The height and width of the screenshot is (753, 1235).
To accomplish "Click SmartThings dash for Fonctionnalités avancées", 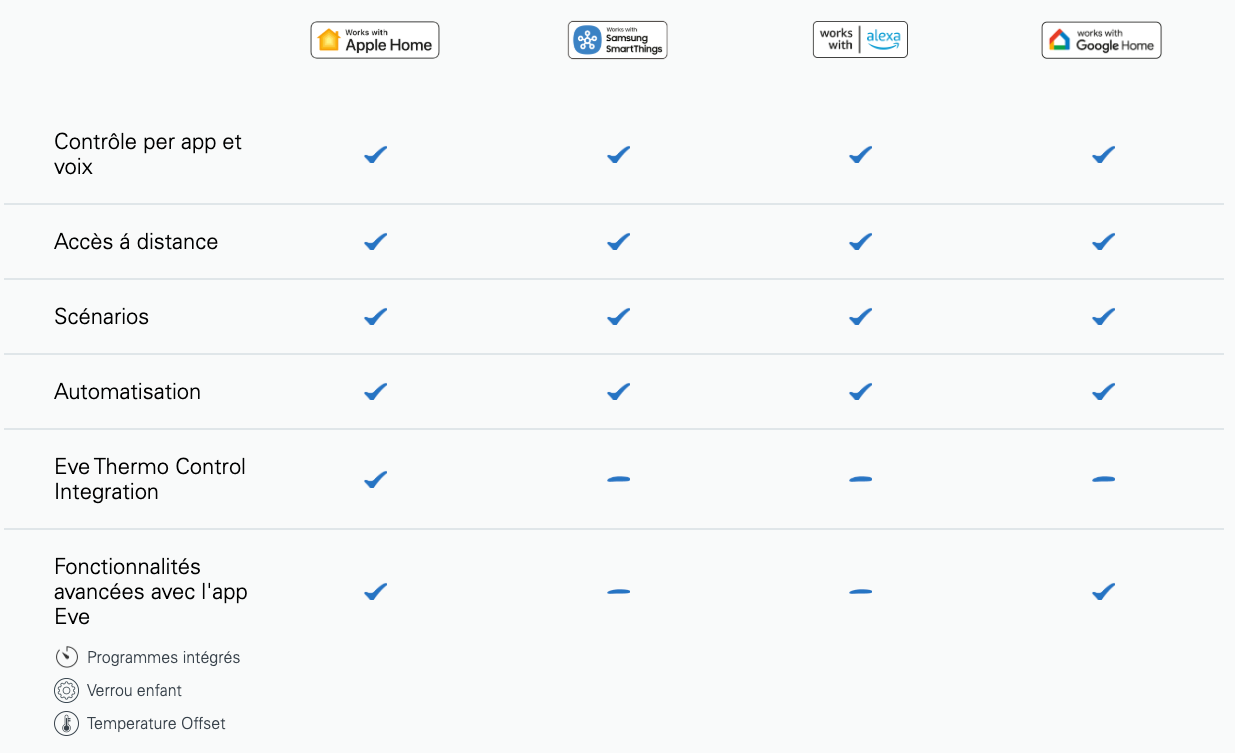I will 618,592.
